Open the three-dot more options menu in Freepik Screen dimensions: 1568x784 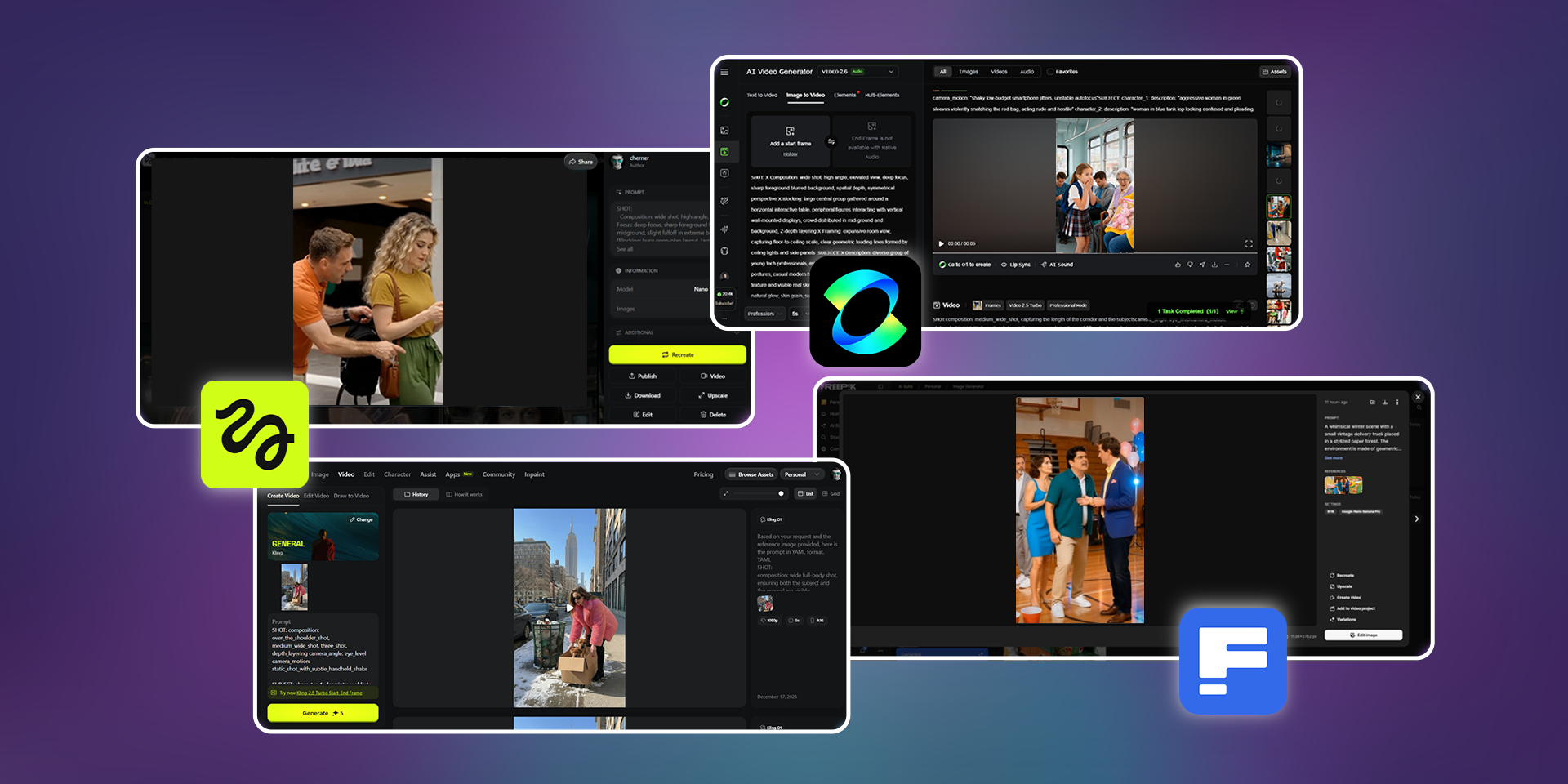1397,402
